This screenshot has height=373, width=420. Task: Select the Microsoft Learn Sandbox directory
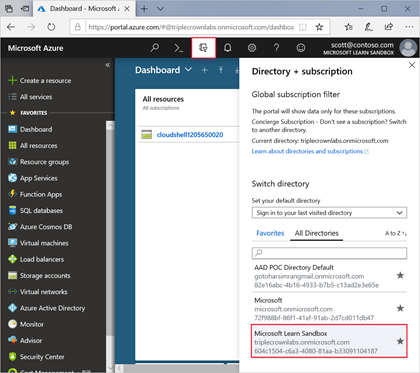(329, 341)
